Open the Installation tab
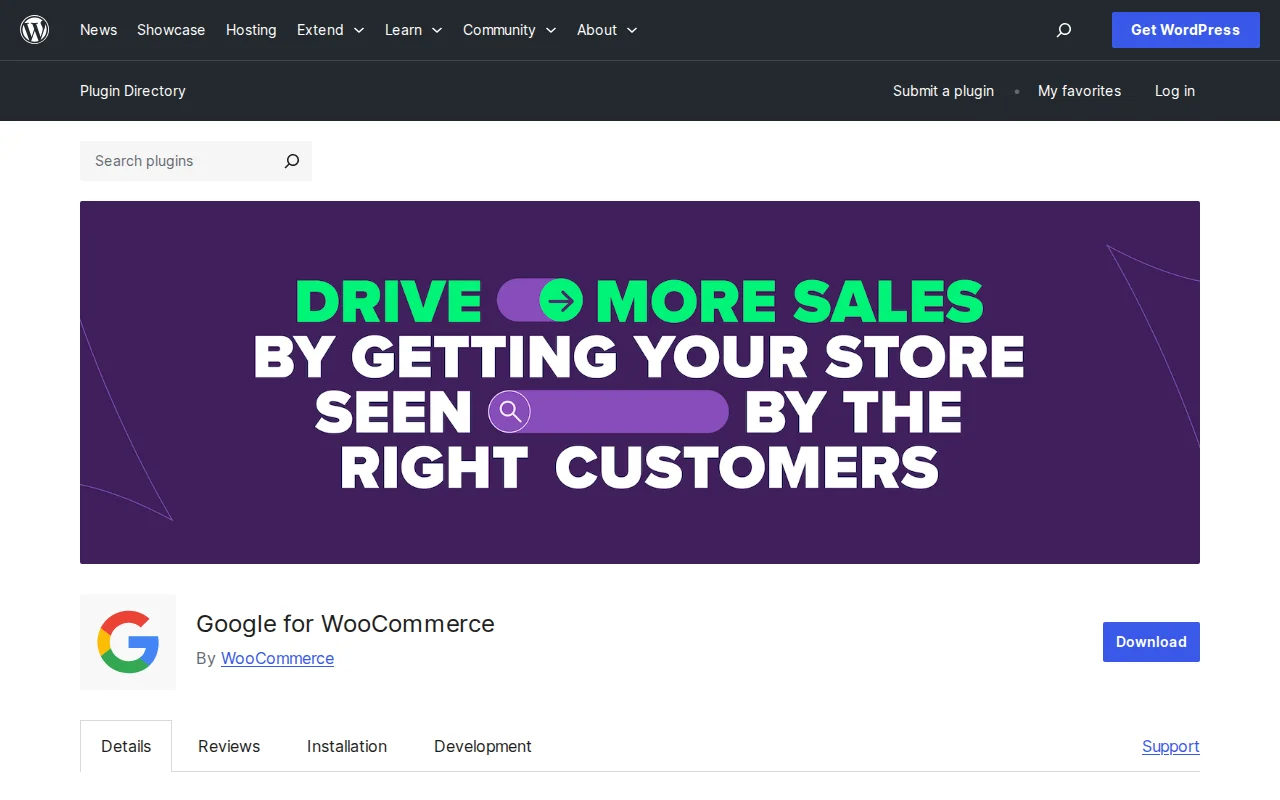 pyautogui.click(x=347, y=746)
